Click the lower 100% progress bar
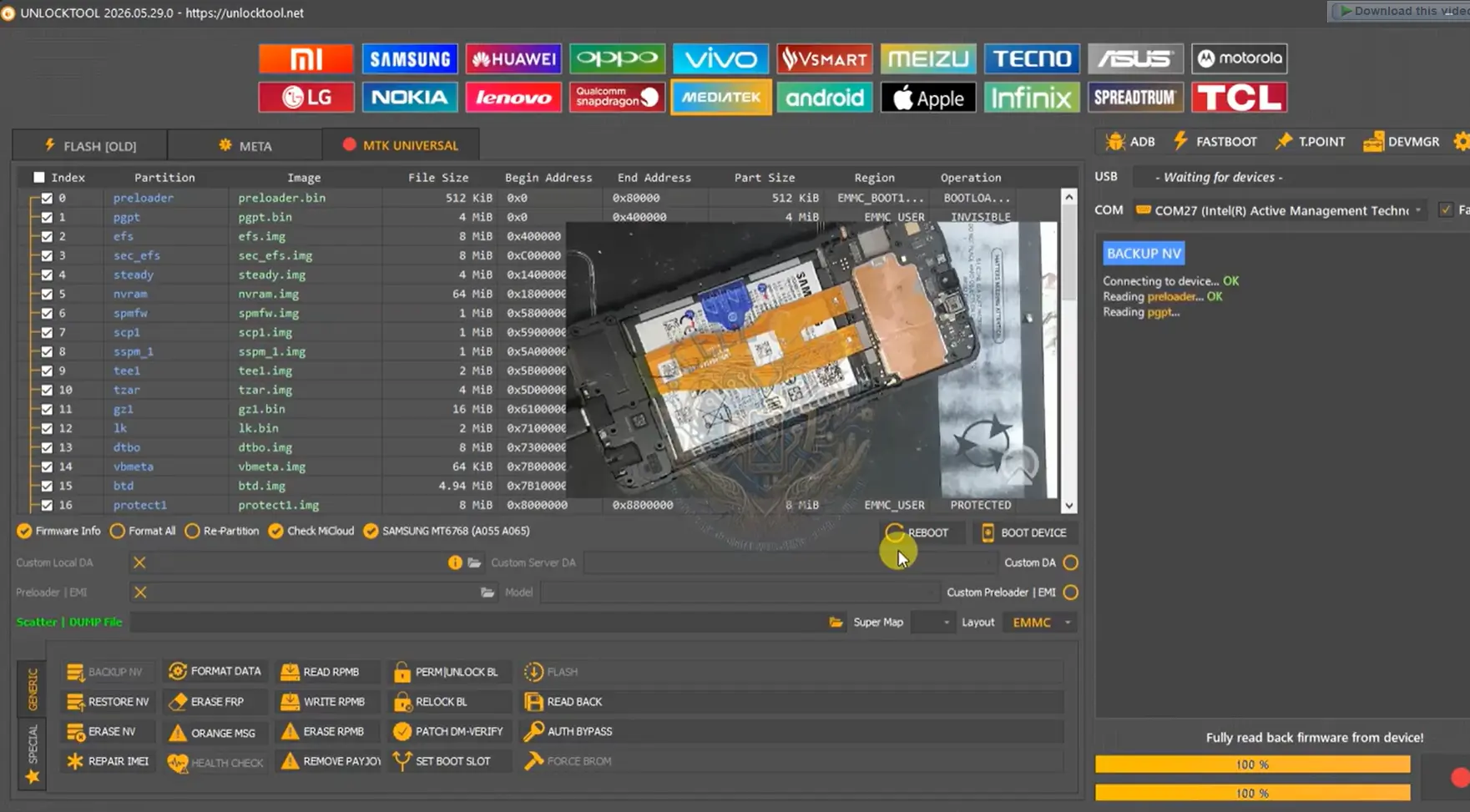Image resolution: width=1470 pixels, height=812 pixels. (1252, 793)
